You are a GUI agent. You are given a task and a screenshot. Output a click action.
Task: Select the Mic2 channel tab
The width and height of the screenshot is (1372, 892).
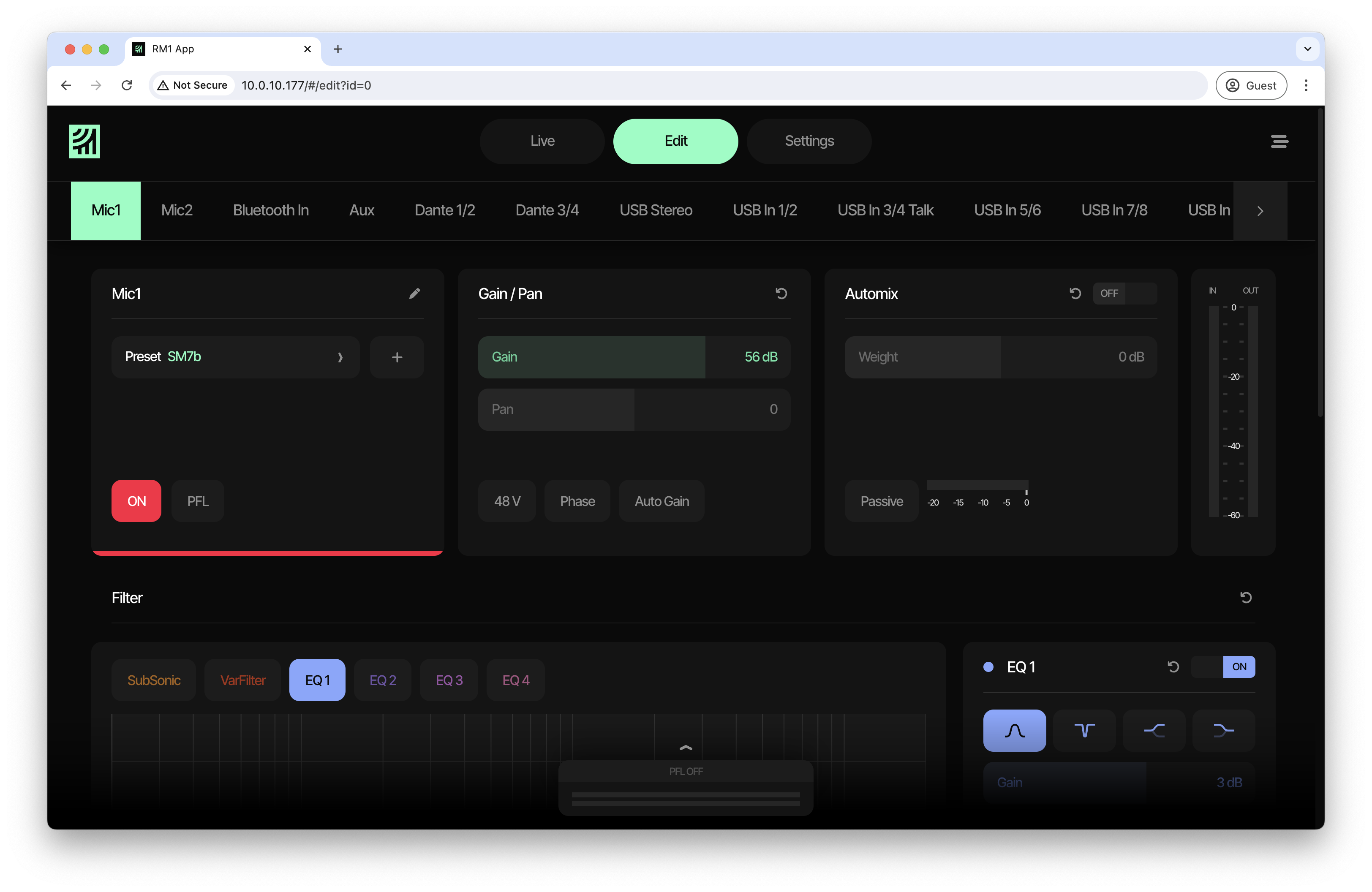tap(177, 211)
